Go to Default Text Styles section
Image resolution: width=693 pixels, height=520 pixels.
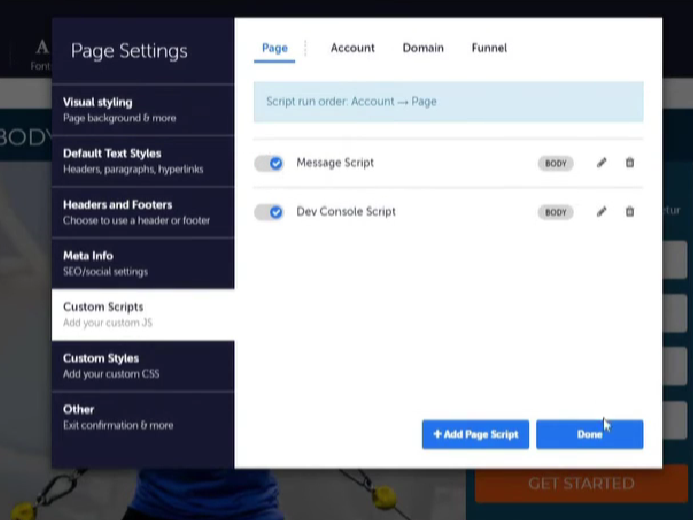coord(143,160)
